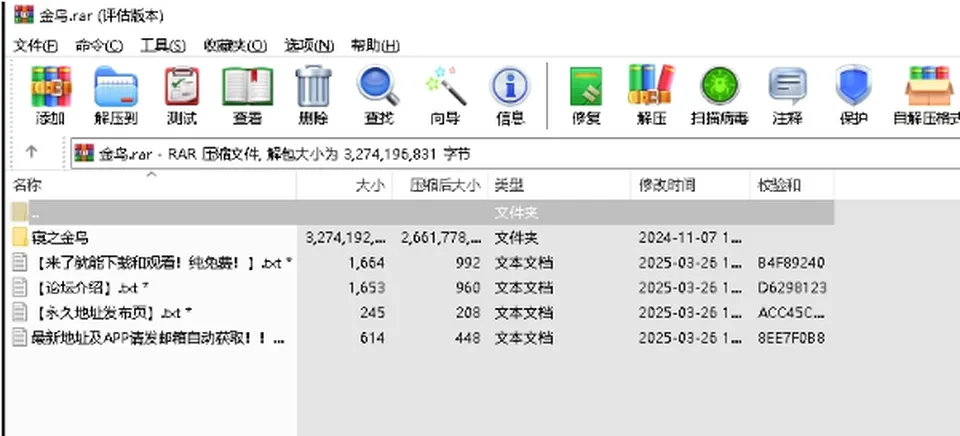
Task: Click the size value 614
Action: 372,337
